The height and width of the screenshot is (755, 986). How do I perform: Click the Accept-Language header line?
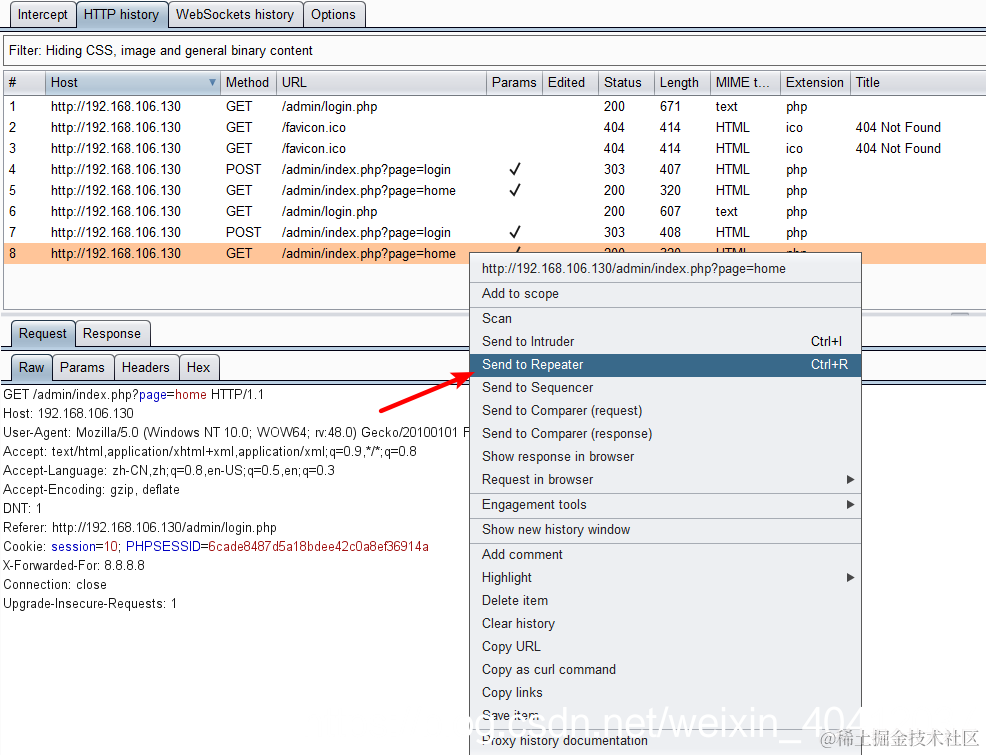(169, 470)
